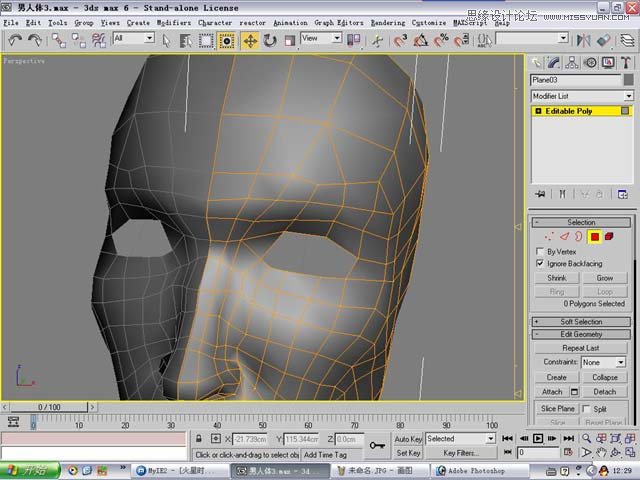Expand the Soft Selection rollout
This screenshot has height=480, width=640.
[581, 322]
